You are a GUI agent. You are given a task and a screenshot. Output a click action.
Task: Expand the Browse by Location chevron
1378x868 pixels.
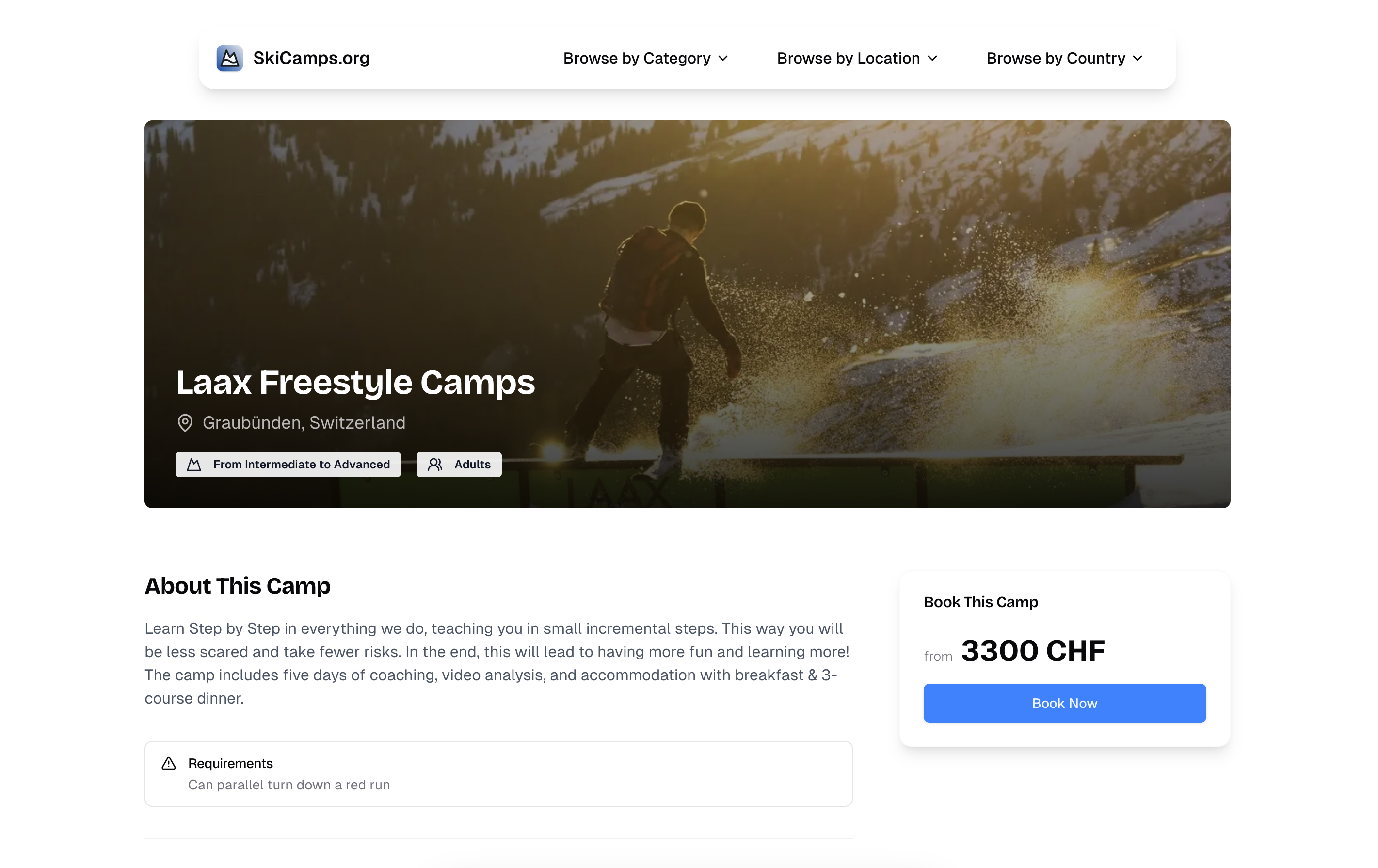[x=933, y=58]
